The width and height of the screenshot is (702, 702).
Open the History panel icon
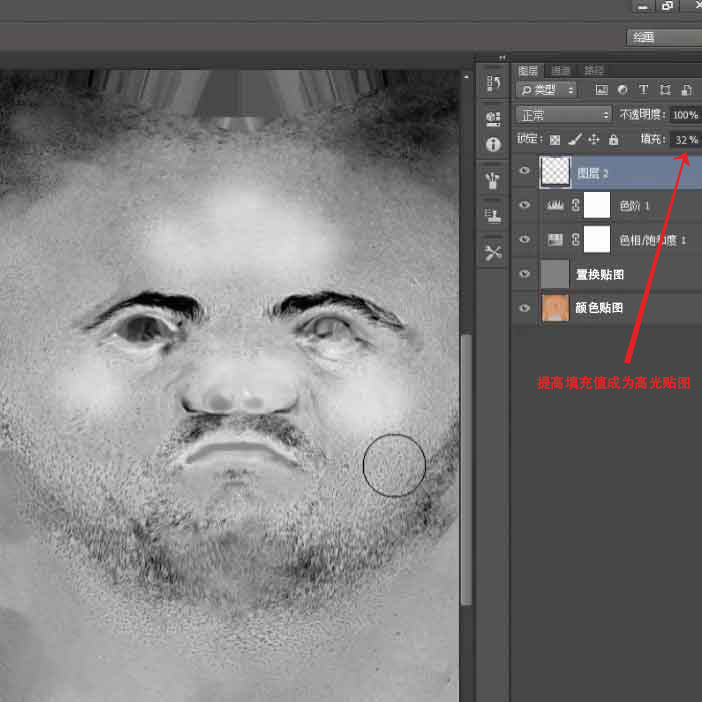[492, 83]
